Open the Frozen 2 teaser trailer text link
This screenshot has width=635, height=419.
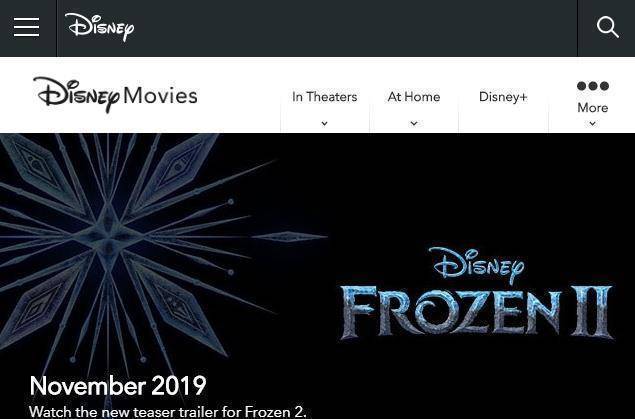pyautogui.click(x=168, y=412)
